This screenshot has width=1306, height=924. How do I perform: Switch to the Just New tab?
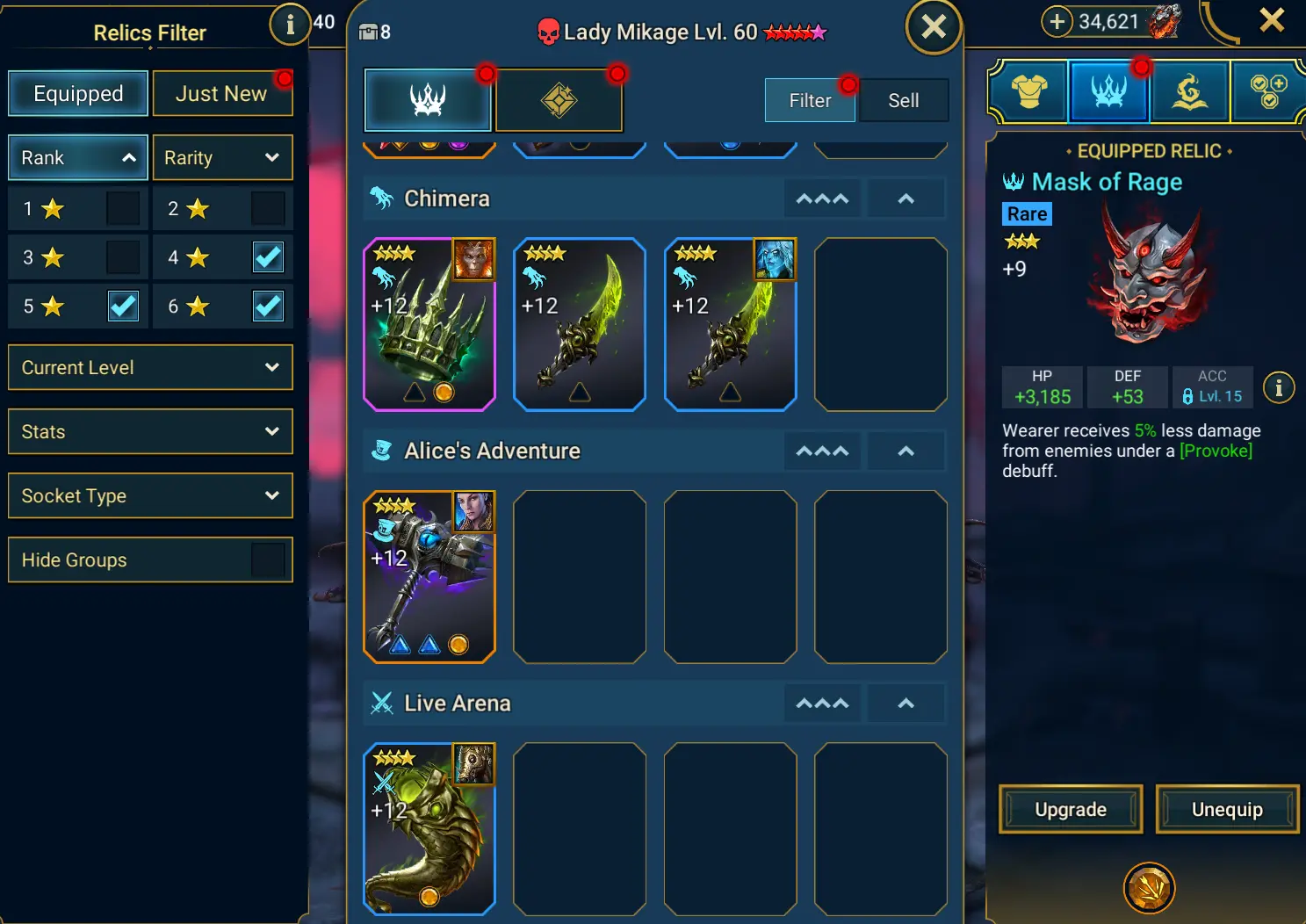point(222,93)
